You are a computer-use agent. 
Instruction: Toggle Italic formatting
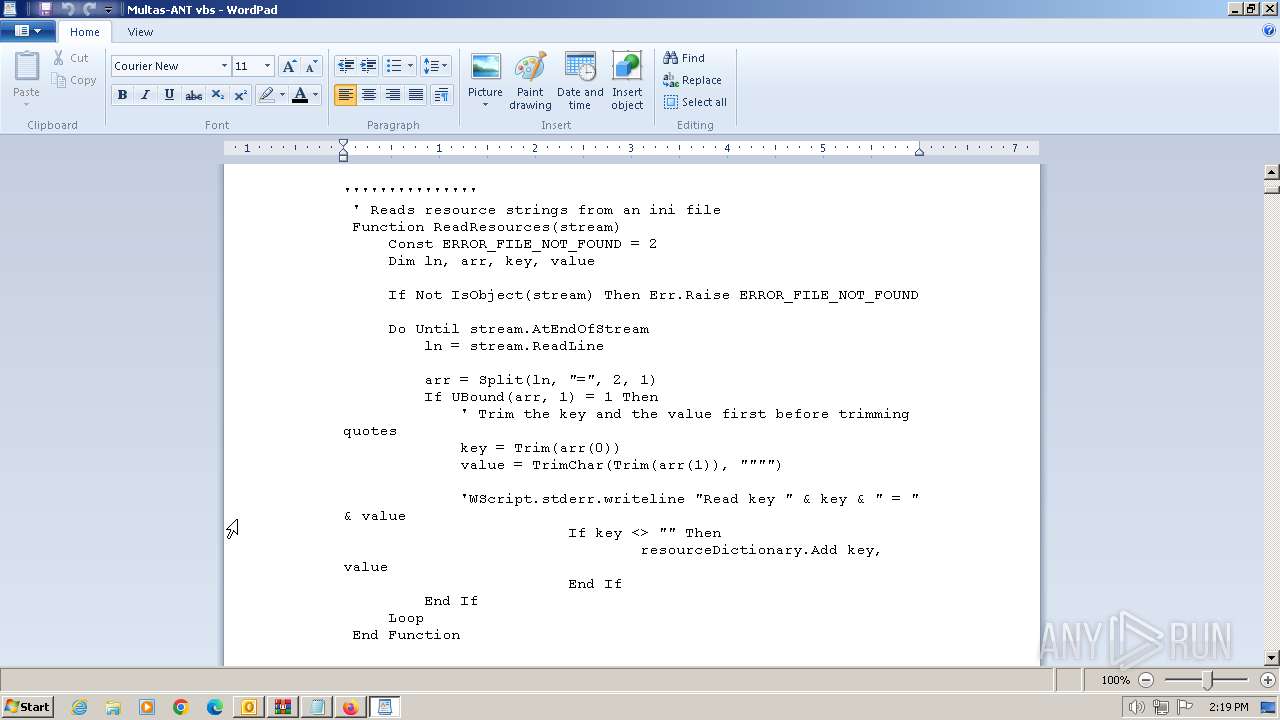point(145,95)
